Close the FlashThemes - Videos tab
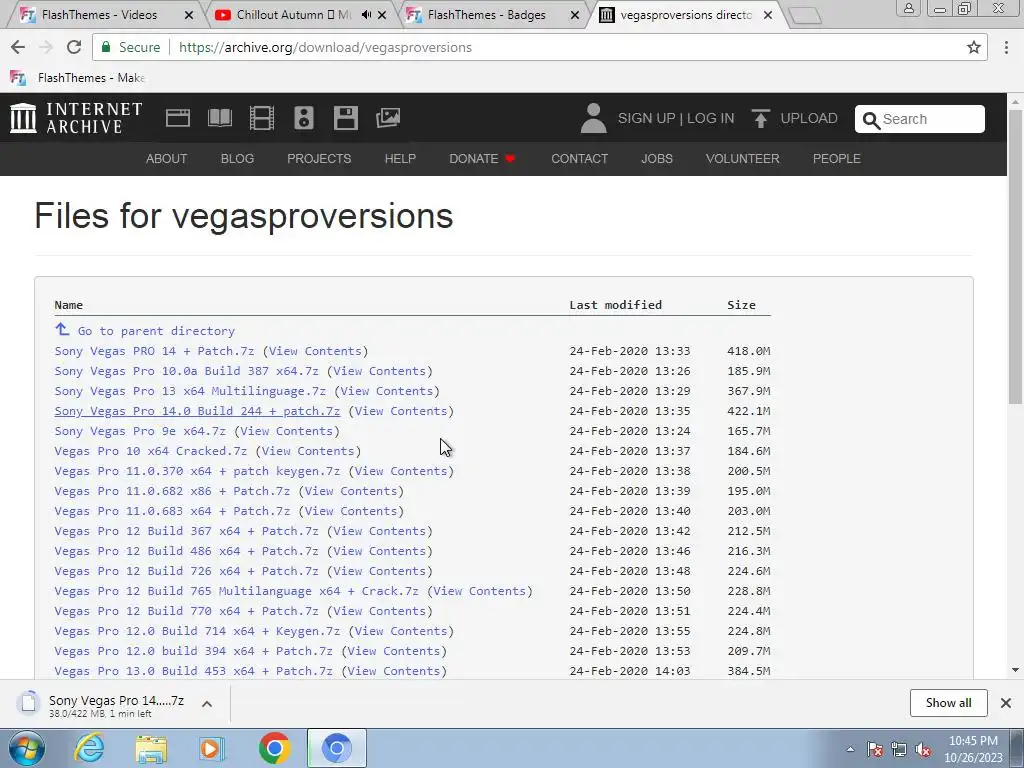This screenshot has height=768, width=1024. pos(189,14)
